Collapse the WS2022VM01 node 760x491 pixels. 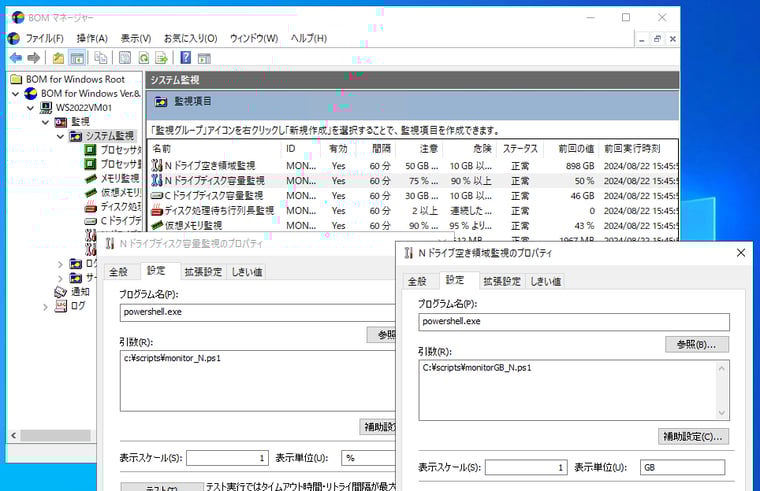pyautogui.click(x=31, y=108)
